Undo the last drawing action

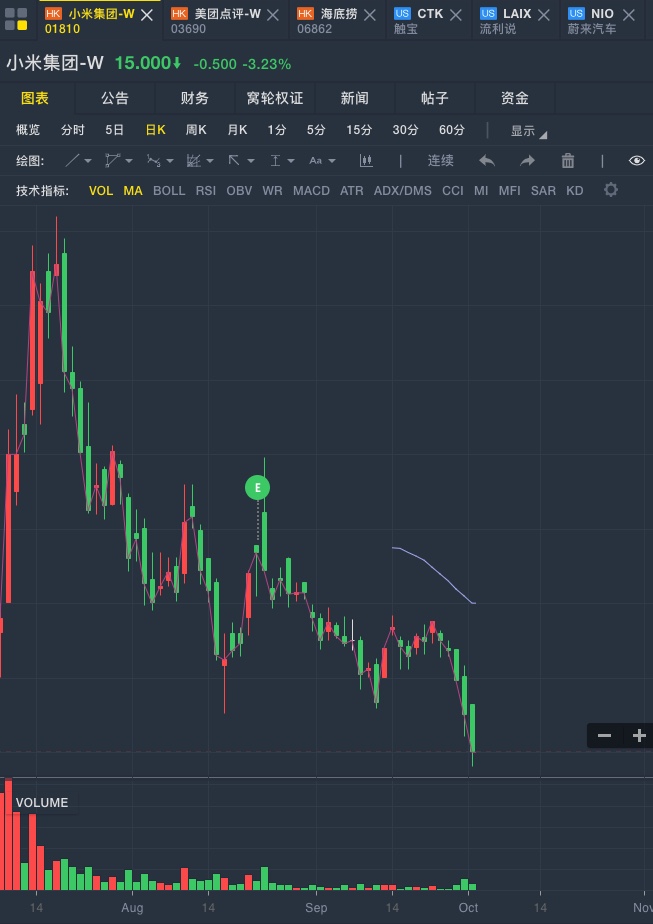487,160
